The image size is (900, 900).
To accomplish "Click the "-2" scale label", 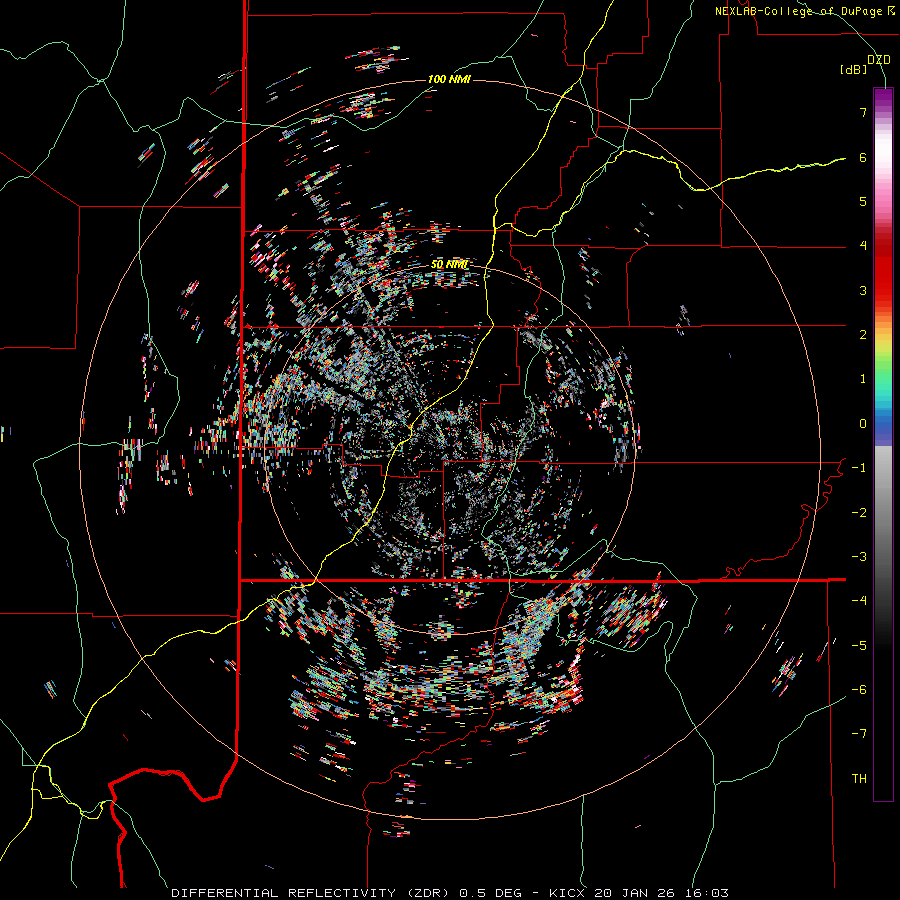I will tap(859, 513).
